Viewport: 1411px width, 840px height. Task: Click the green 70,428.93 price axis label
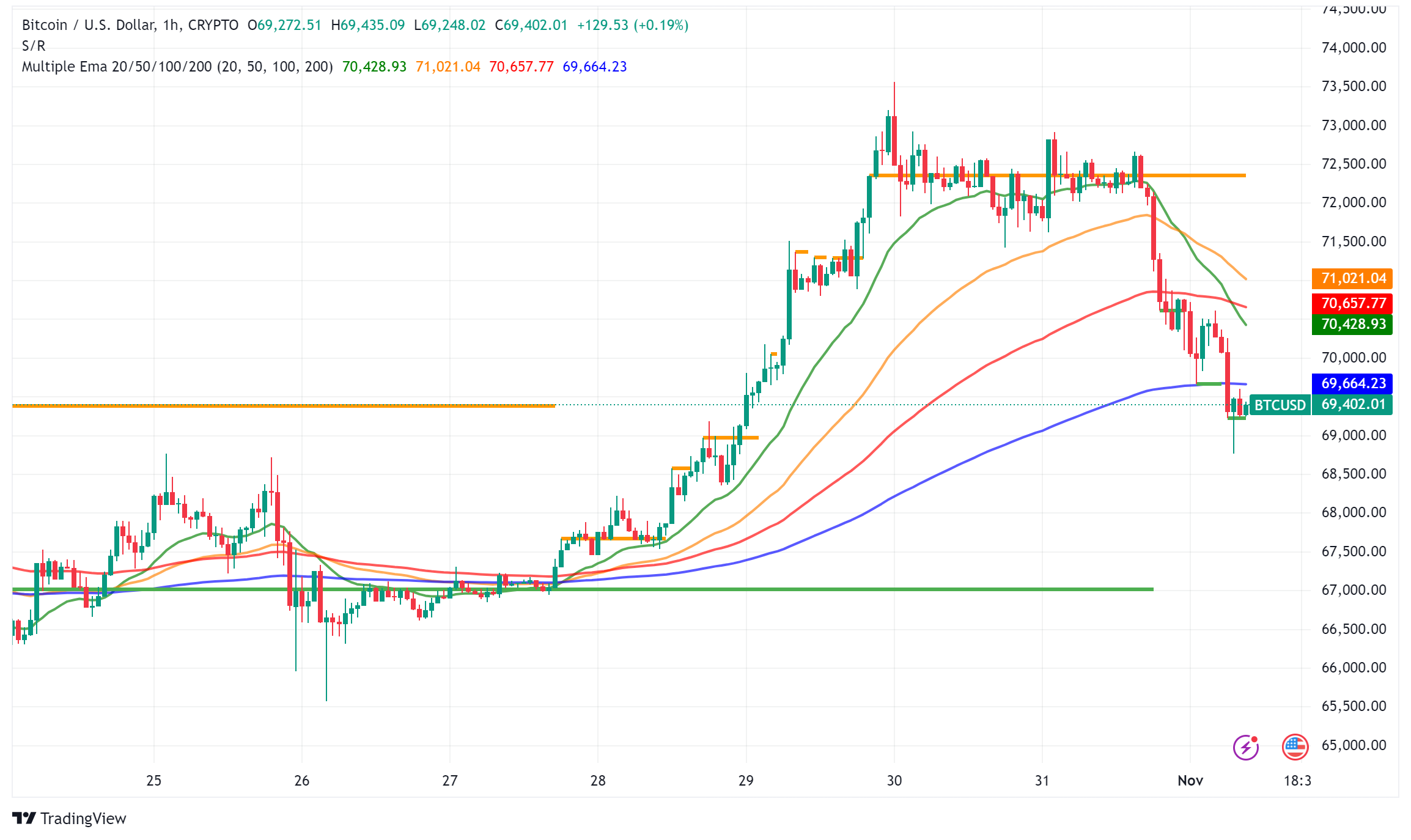click(1352, 324)
